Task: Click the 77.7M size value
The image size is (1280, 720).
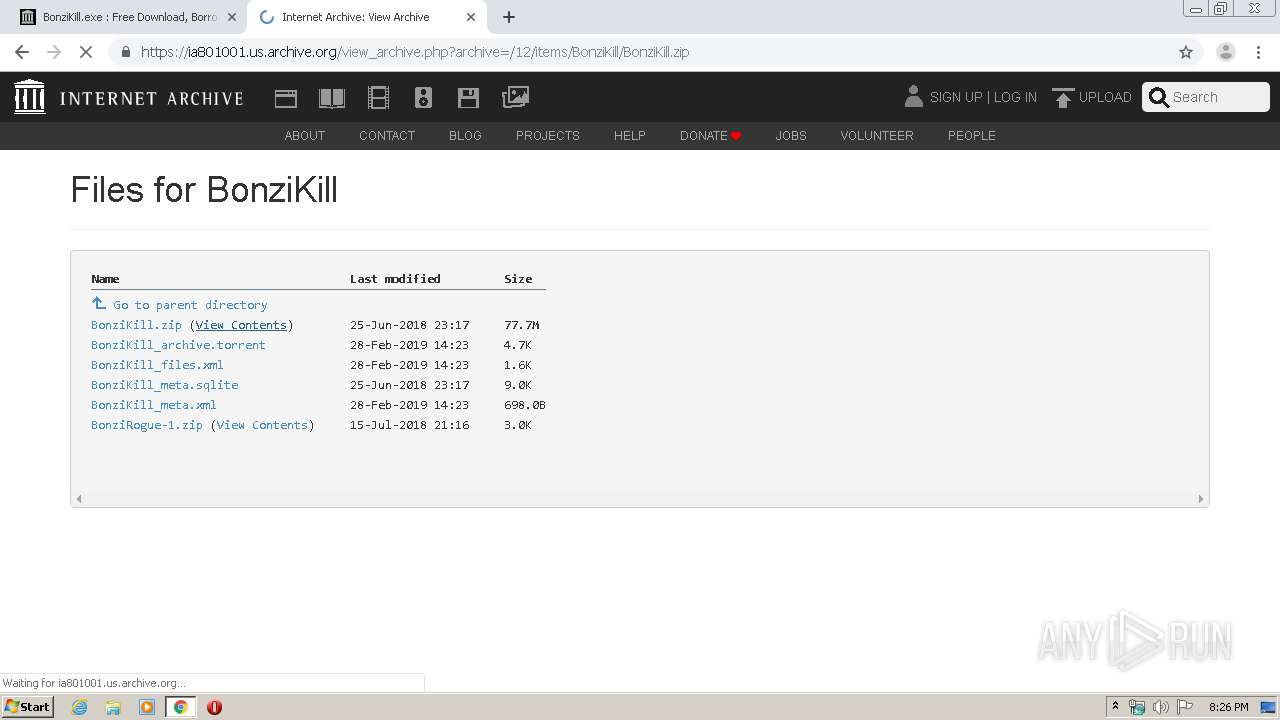Action: [x=522, y=325]
